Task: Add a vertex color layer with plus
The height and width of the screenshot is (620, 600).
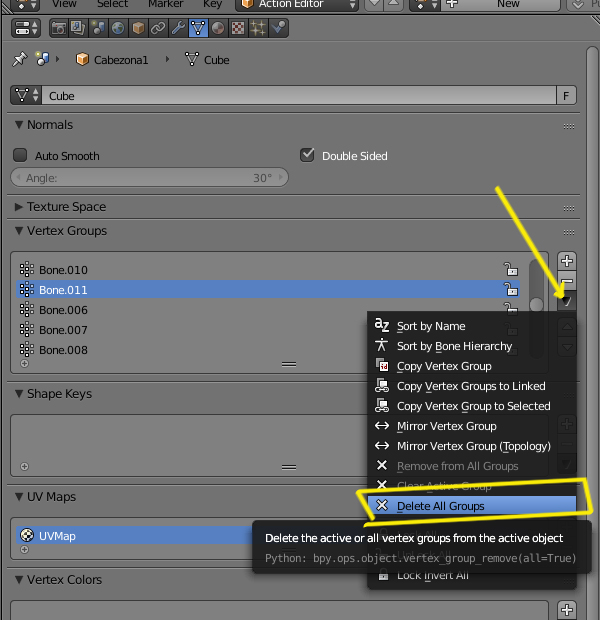Action: click(567, 610)
